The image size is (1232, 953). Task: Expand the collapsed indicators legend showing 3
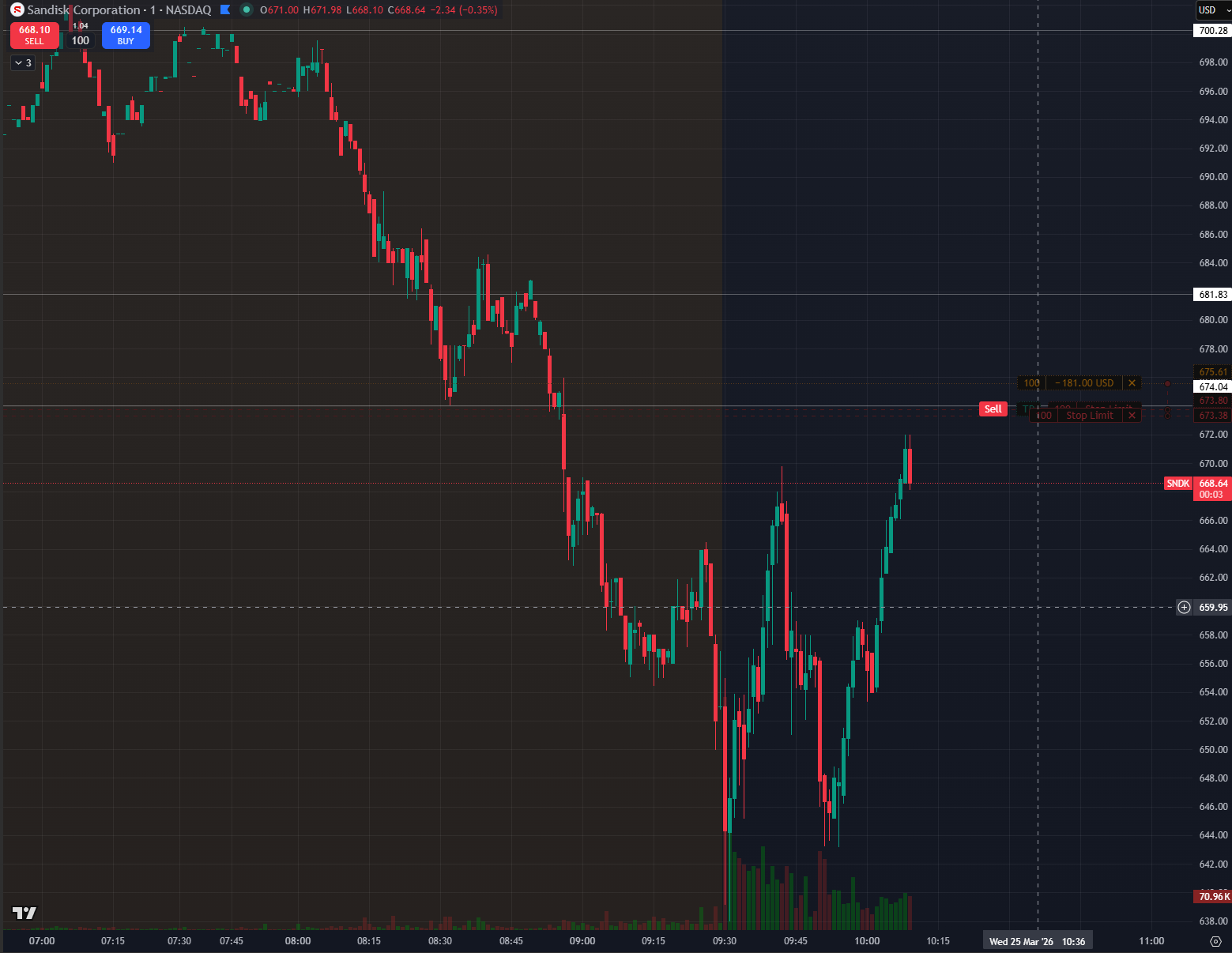point(23,63)
